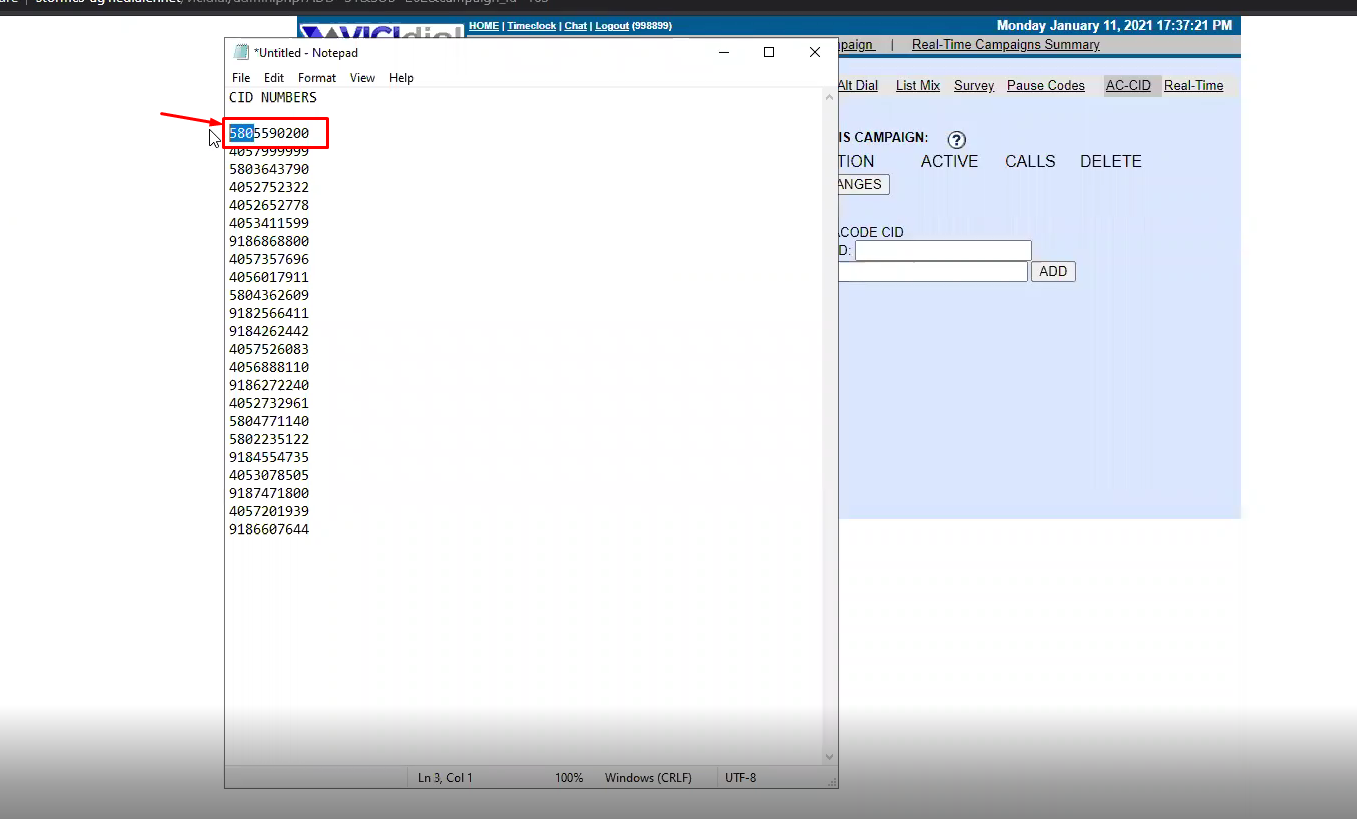Click the number 4052732961
Screen dimensions: 1357x819
269,403
